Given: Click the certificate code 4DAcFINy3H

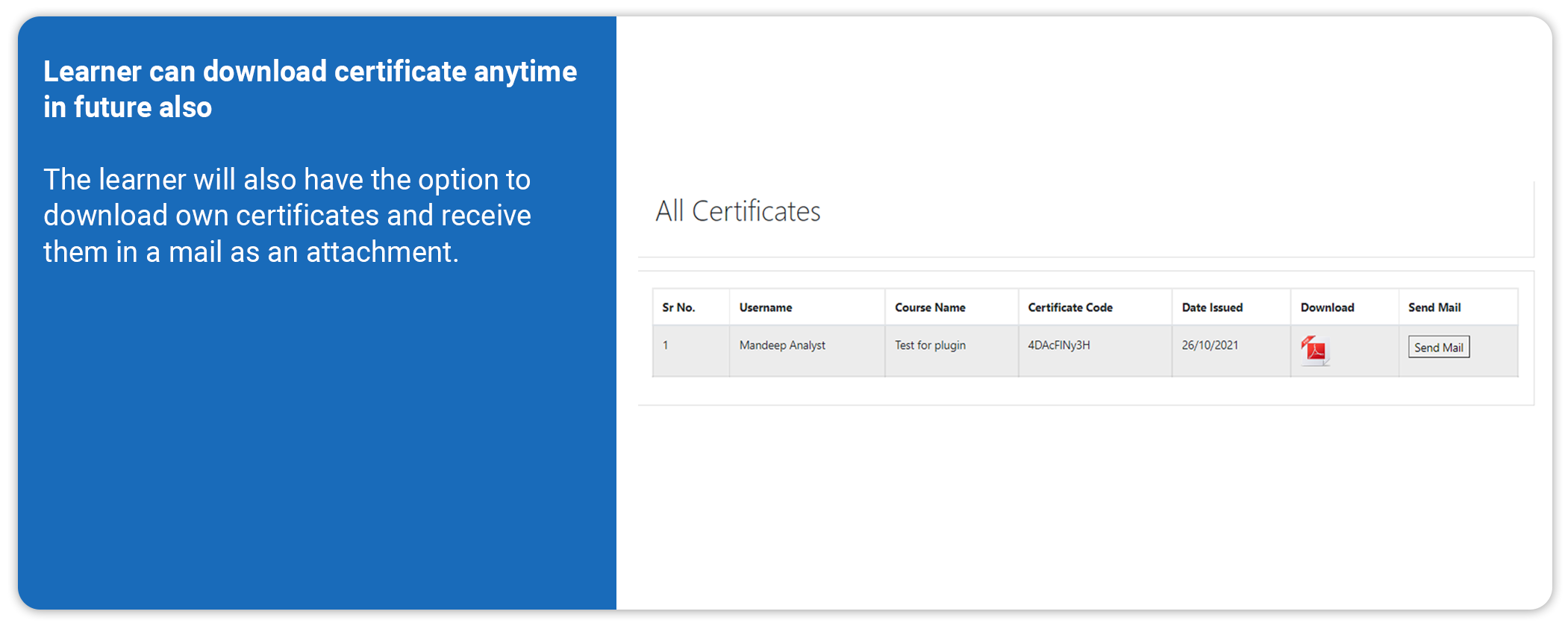Looking at the screenshot, I should coord(1058,345).
